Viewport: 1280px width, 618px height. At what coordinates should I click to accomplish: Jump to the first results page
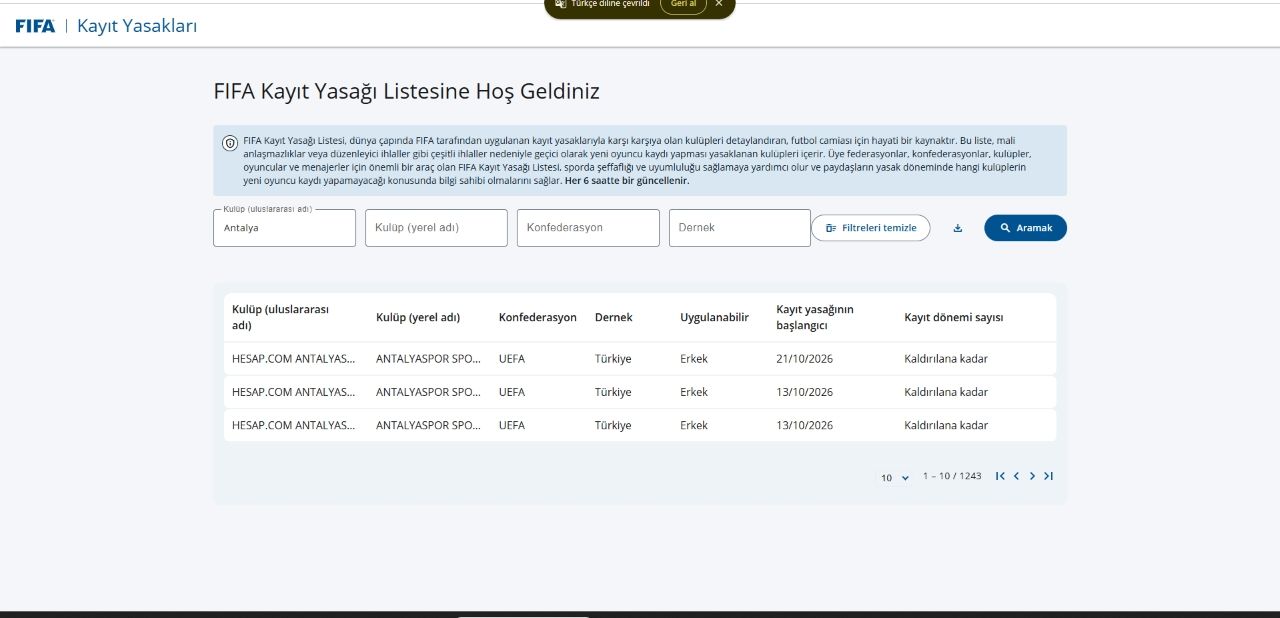point(1000,476)
